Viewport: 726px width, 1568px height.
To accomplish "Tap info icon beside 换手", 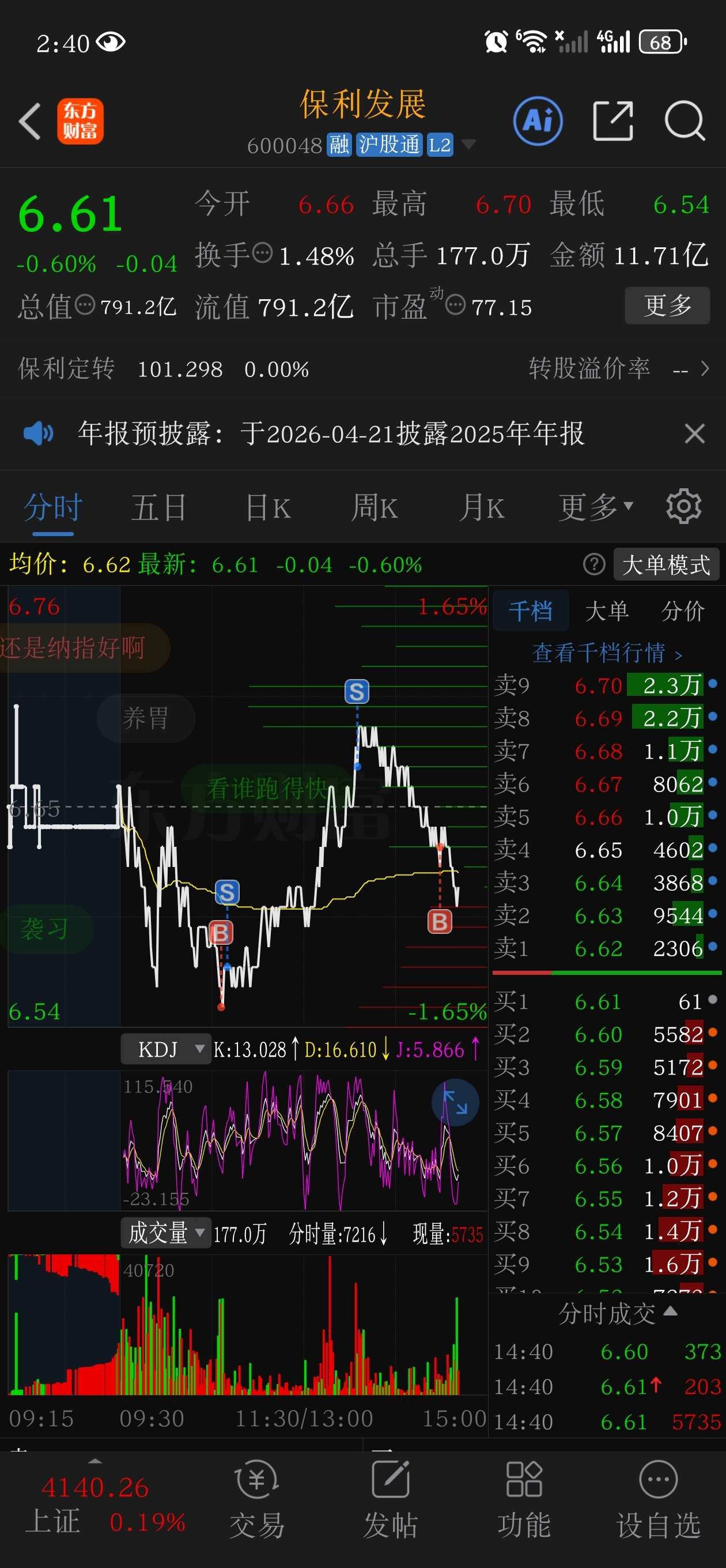I will pos(262,252).
